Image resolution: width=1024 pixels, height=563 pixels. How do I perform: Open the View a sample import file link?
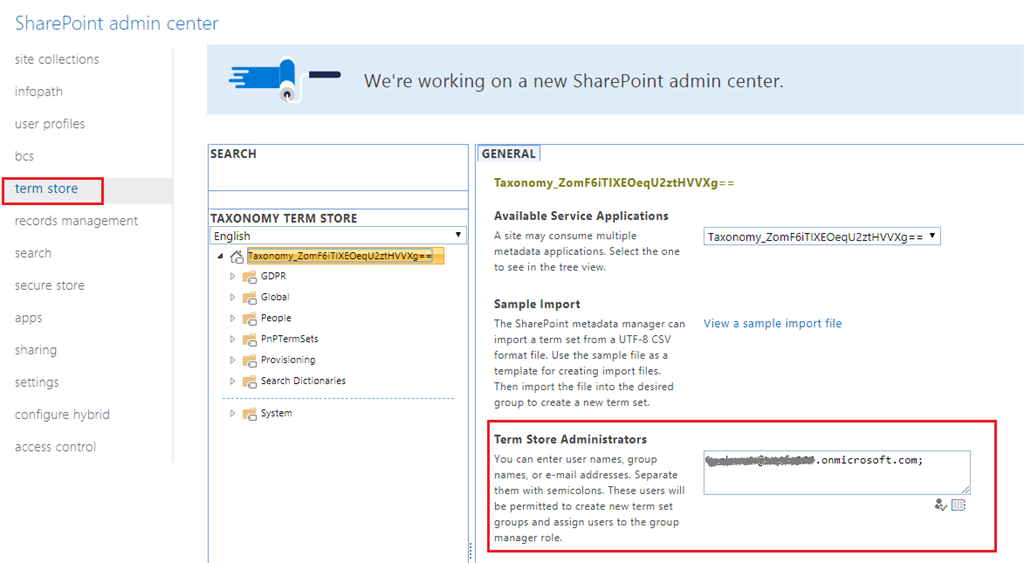coord(772,324)
